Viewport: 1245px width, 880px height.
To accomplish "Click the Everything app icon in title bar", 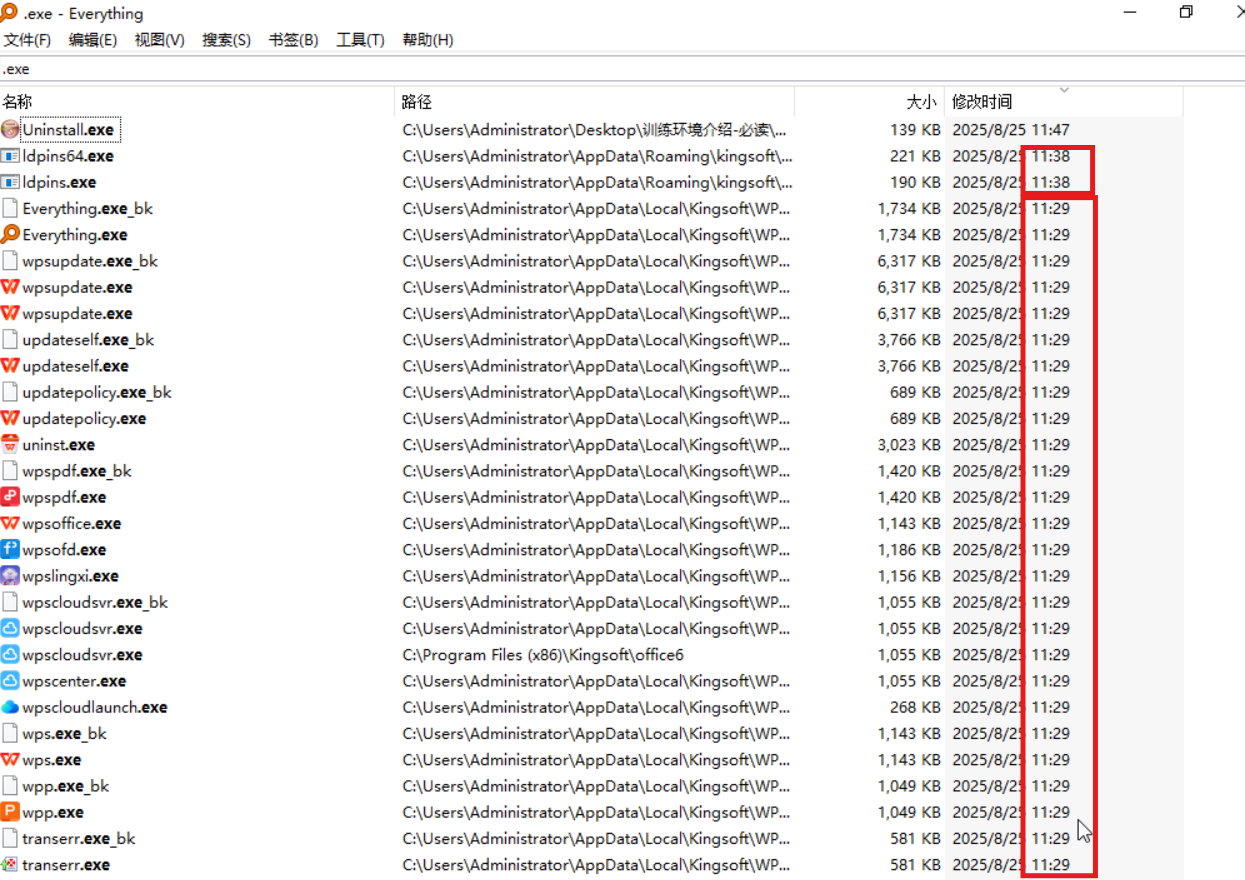I will point(10,12).
